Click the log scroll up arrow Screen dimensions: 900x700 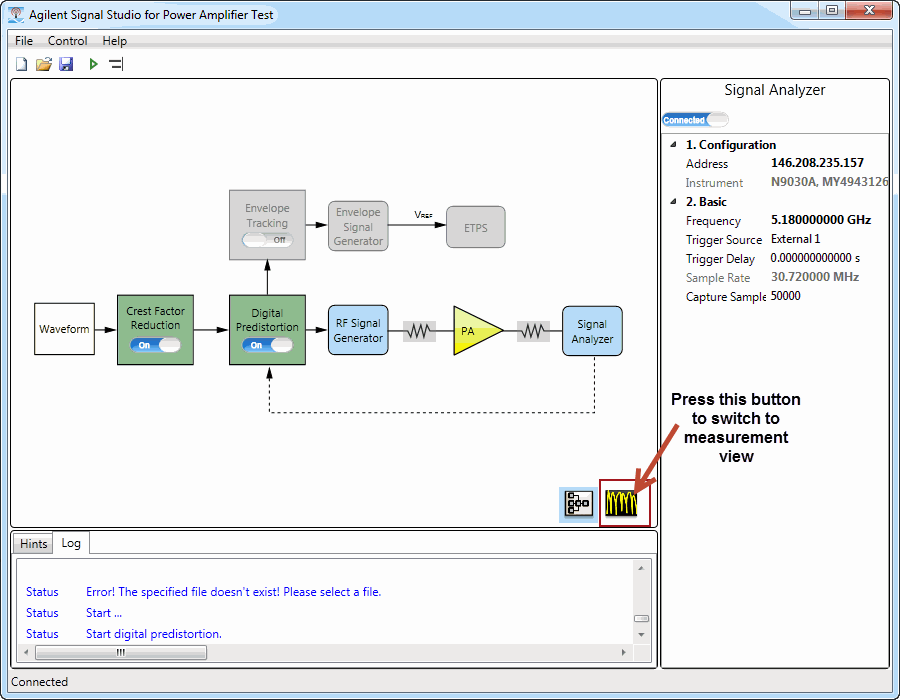pyautogui.click(x=641, y=568)
